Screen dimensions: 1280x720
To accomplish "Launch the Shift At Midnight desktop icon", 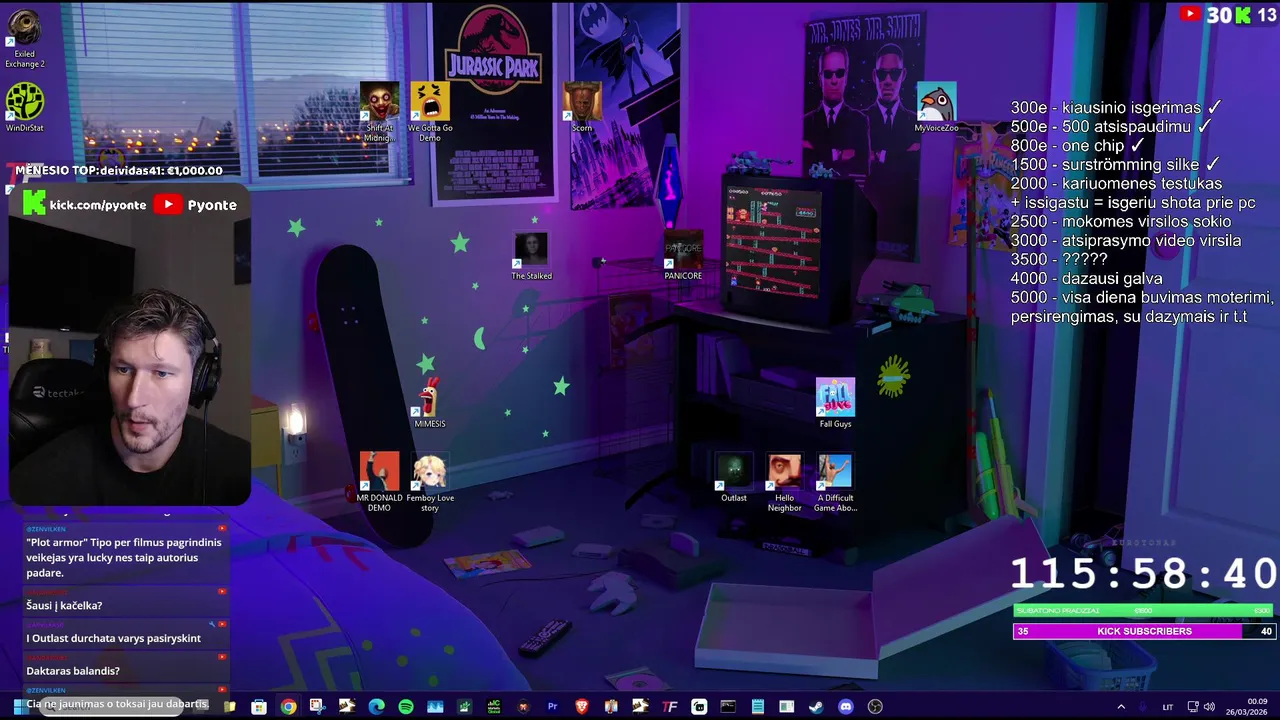I will click(x=379, y=113).
